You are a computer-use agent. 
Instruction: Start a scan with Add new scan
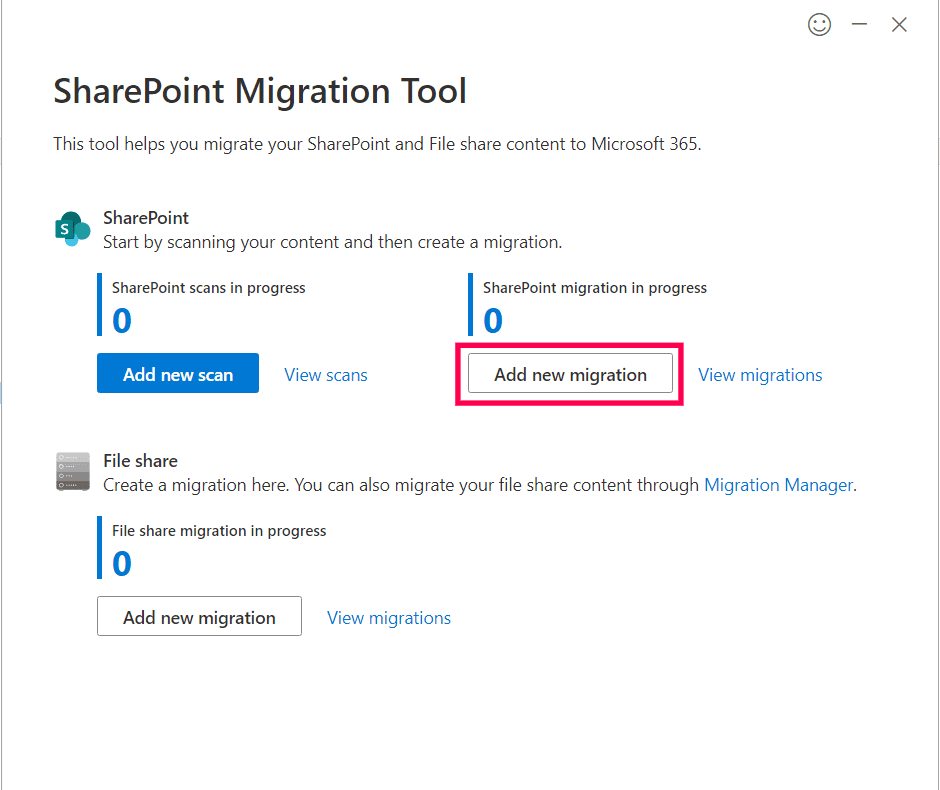[x=178, y=374]
